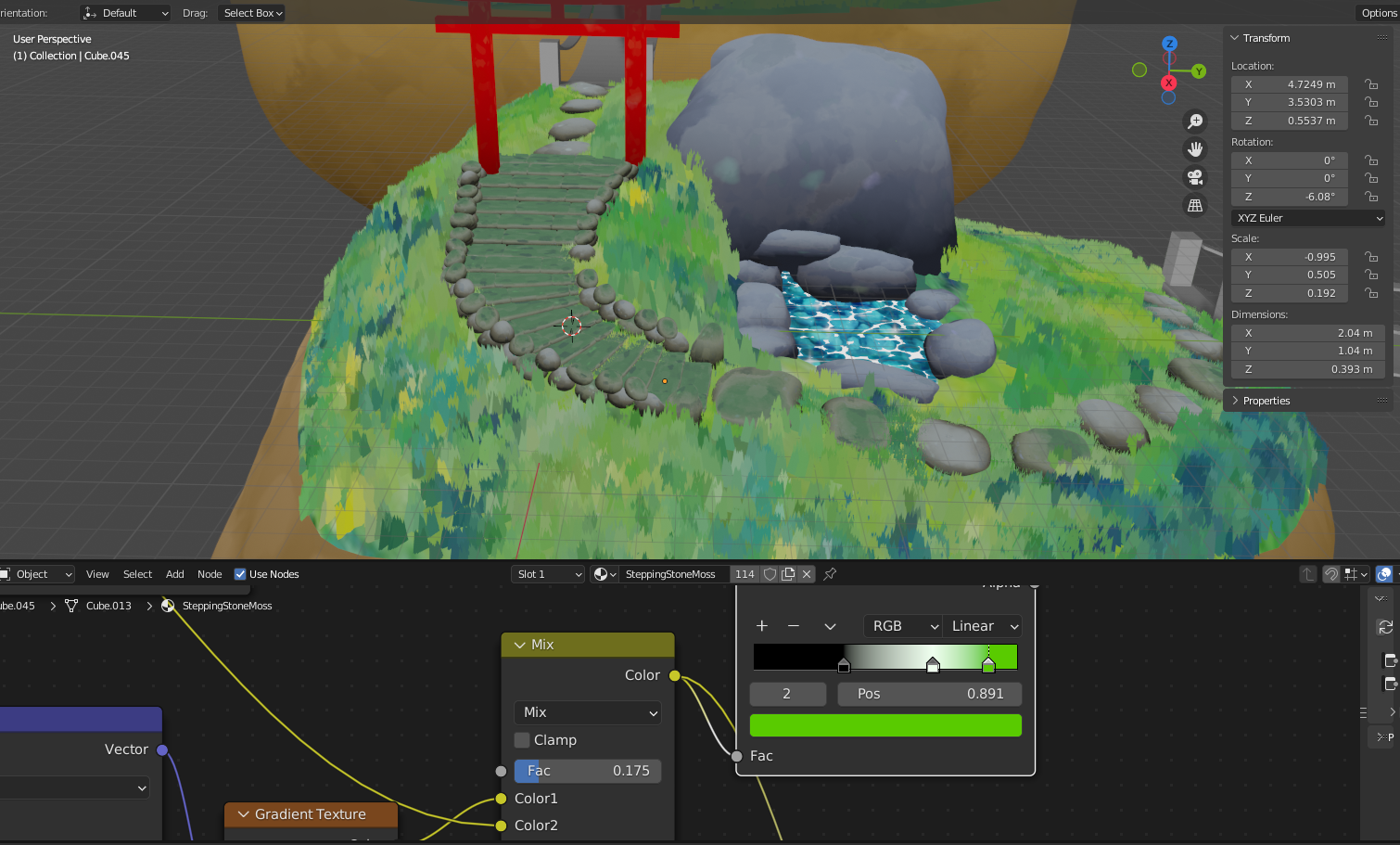This screenshot has width=1400, height=845.
Task: Enable fake user shield for SteppingStoneMoss
Action: [x=770, y=574]
